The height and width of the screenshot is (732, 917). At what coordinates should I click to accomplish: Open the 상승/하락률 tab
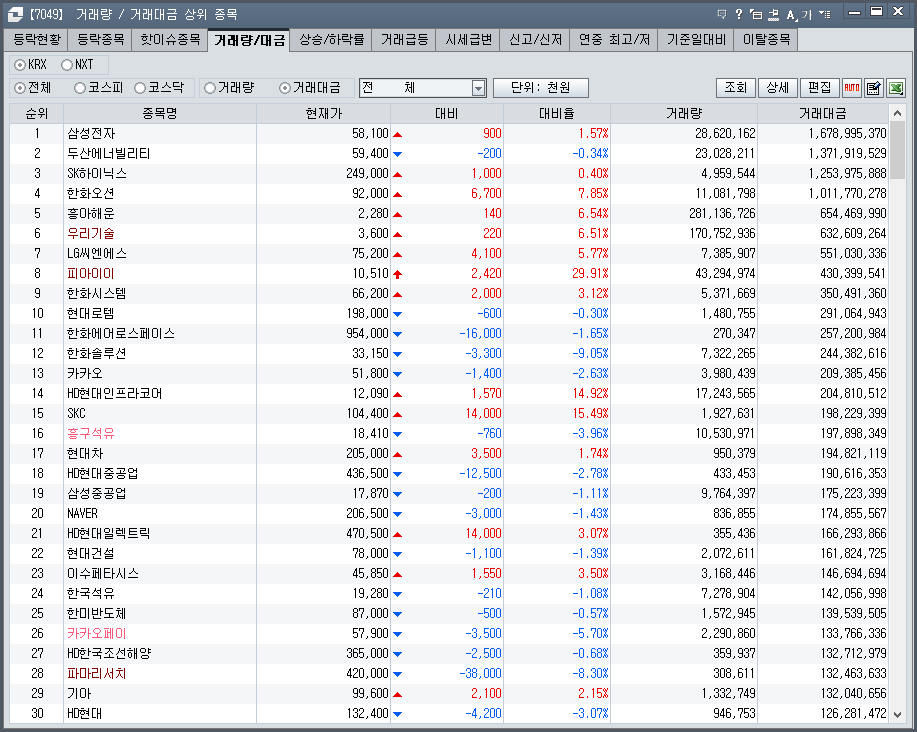point(332,40)
